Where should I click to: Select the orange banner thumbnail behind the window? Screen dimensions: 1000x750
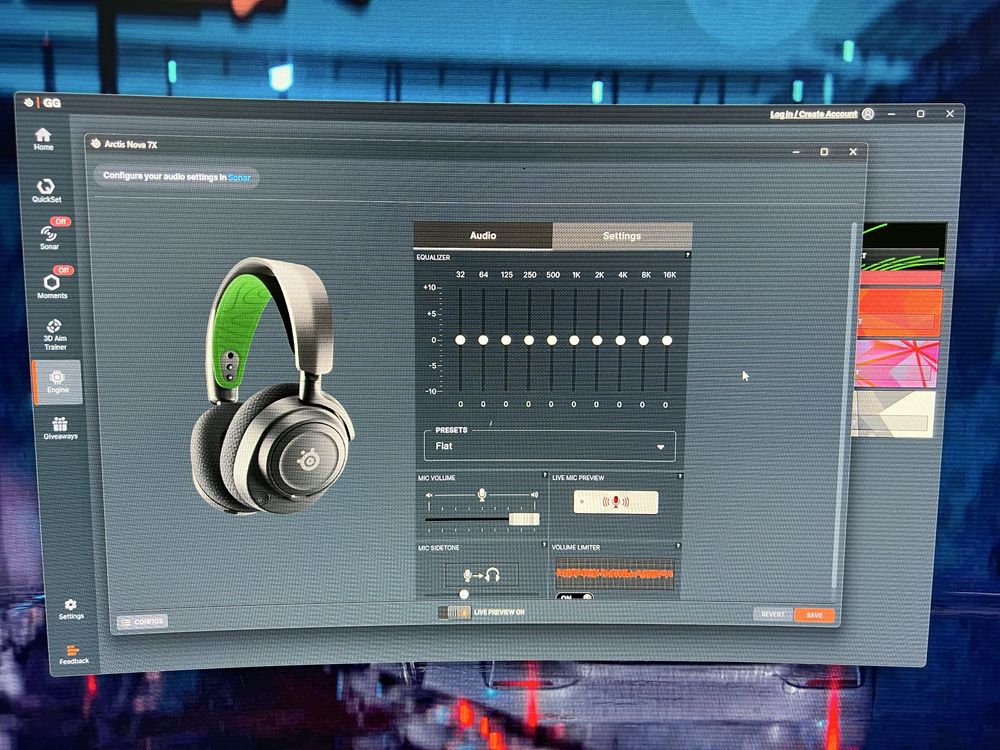pyautogui.click(x=899, y=312)
